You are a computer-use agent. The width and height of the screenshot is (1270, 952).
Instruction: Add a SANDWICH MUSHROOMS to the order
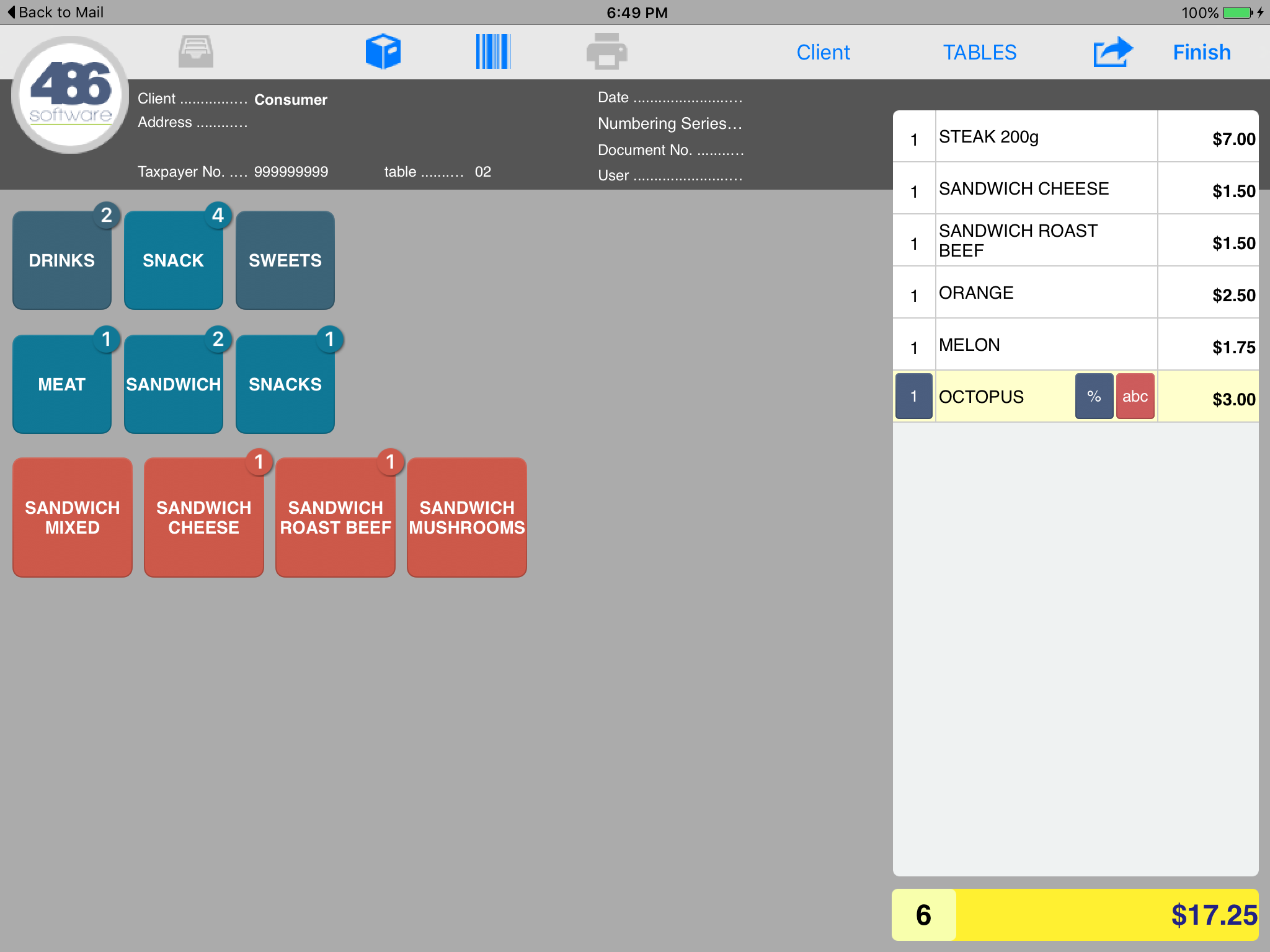pyautogui.click(x=466, y=517)
